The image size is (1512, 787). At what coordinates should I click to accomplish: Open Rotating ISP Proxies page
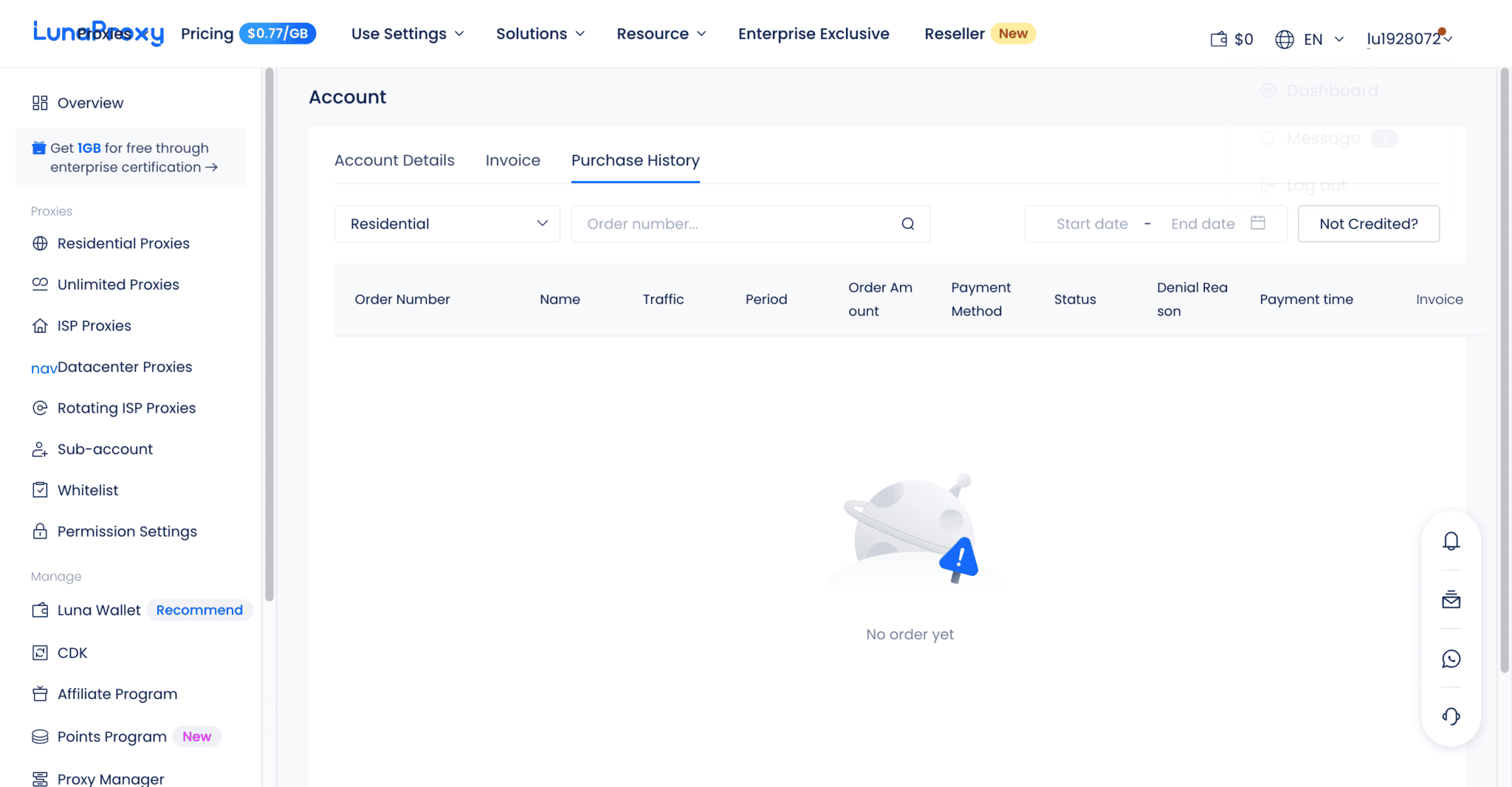(x=126, y=408)
